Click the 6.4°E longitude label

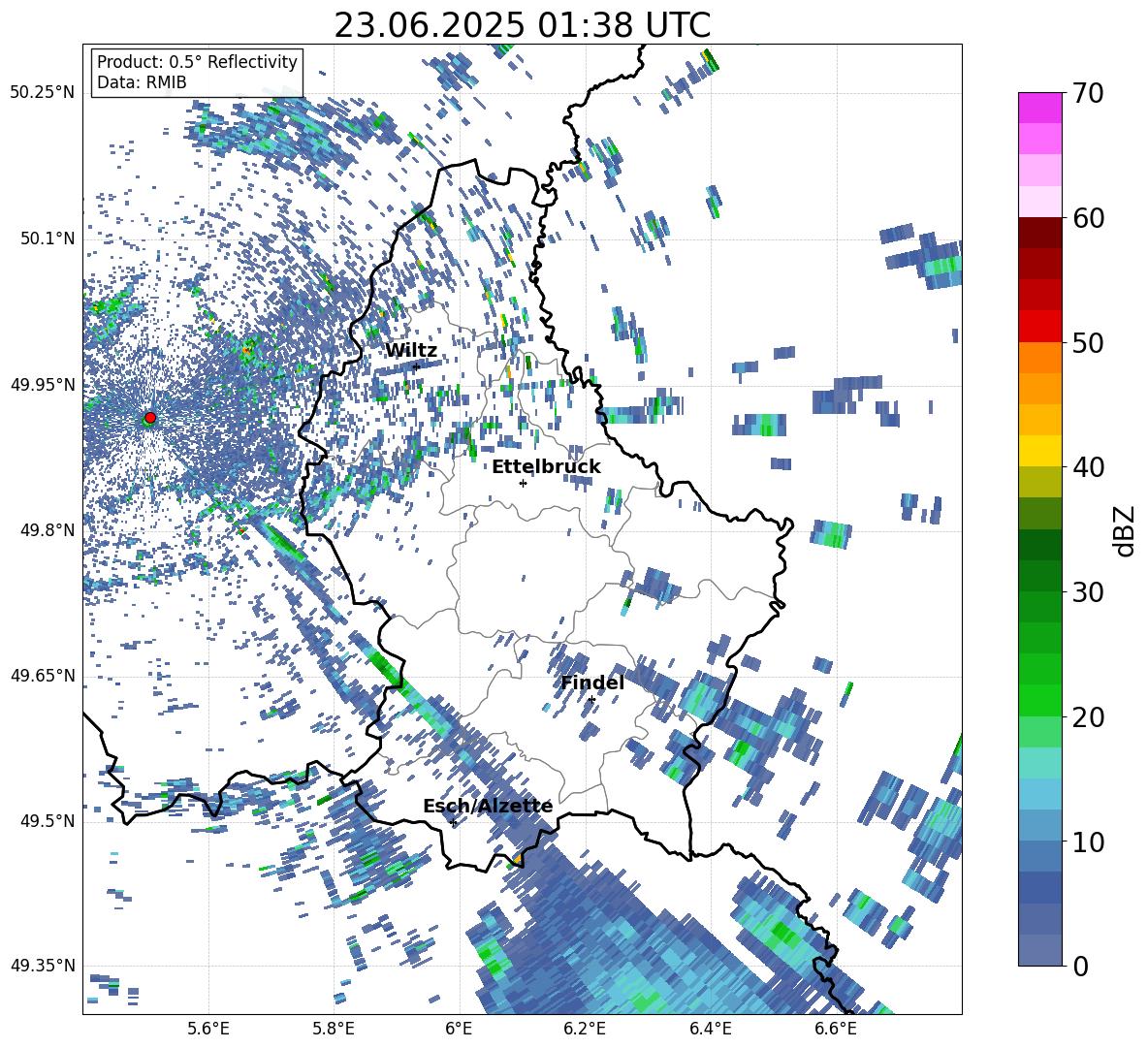(710, 1029)
